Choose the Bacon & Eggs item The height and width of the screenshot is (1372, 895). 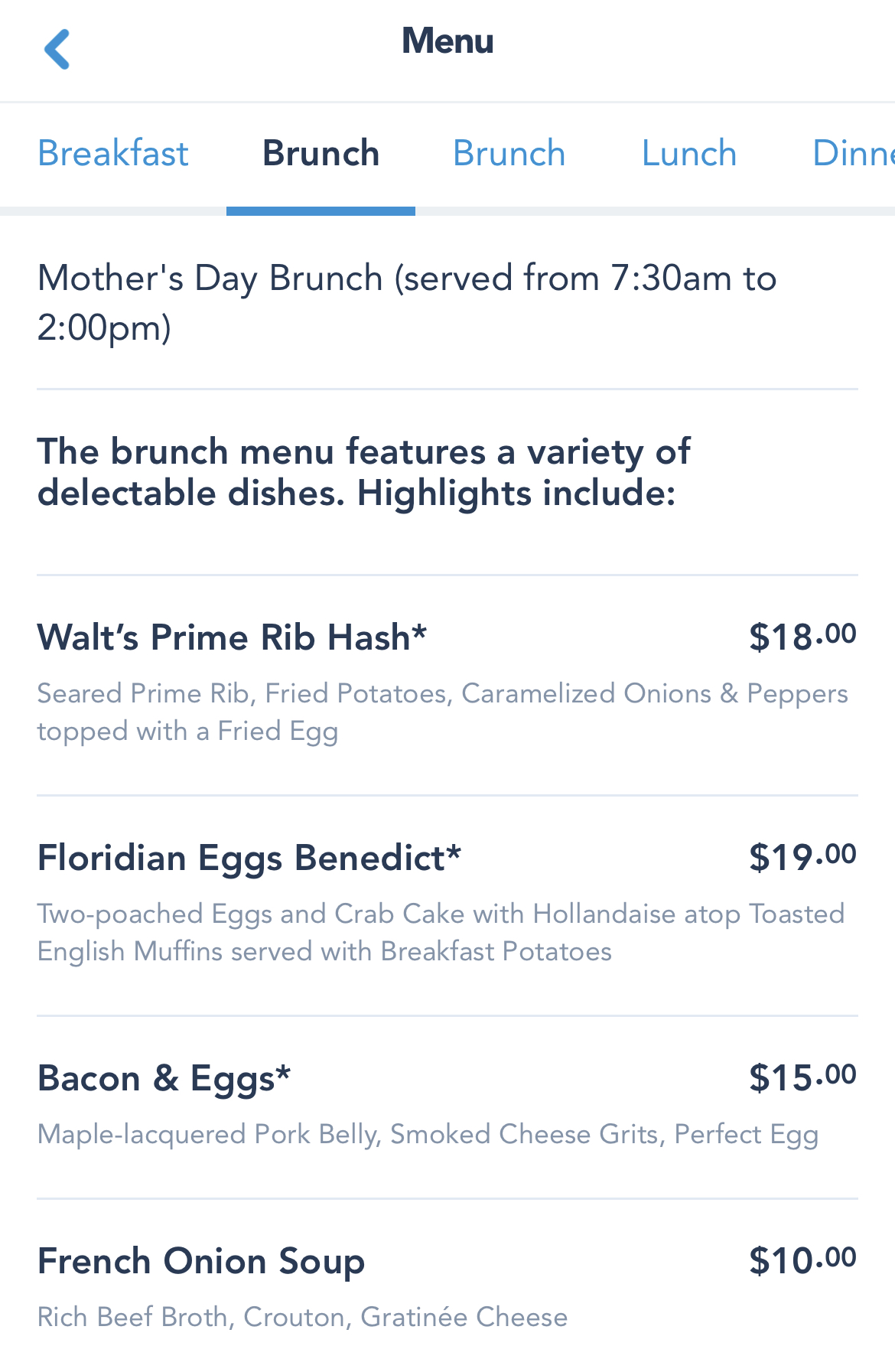tap(164, 1078)
